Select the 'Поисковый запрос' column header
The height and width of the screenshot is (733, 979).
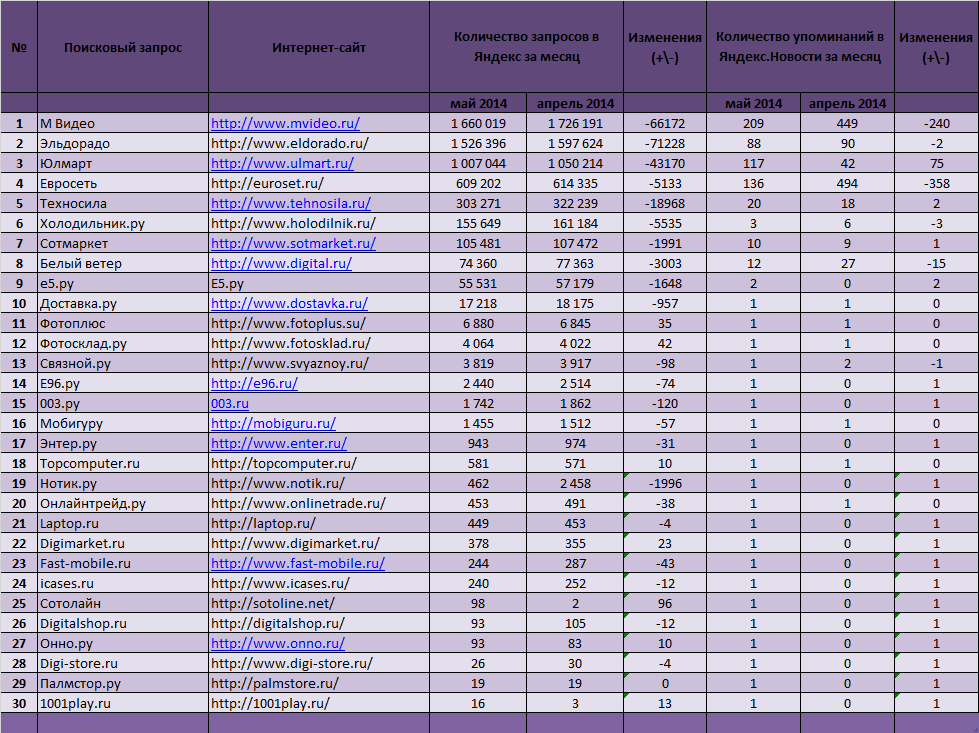point(123,47)
